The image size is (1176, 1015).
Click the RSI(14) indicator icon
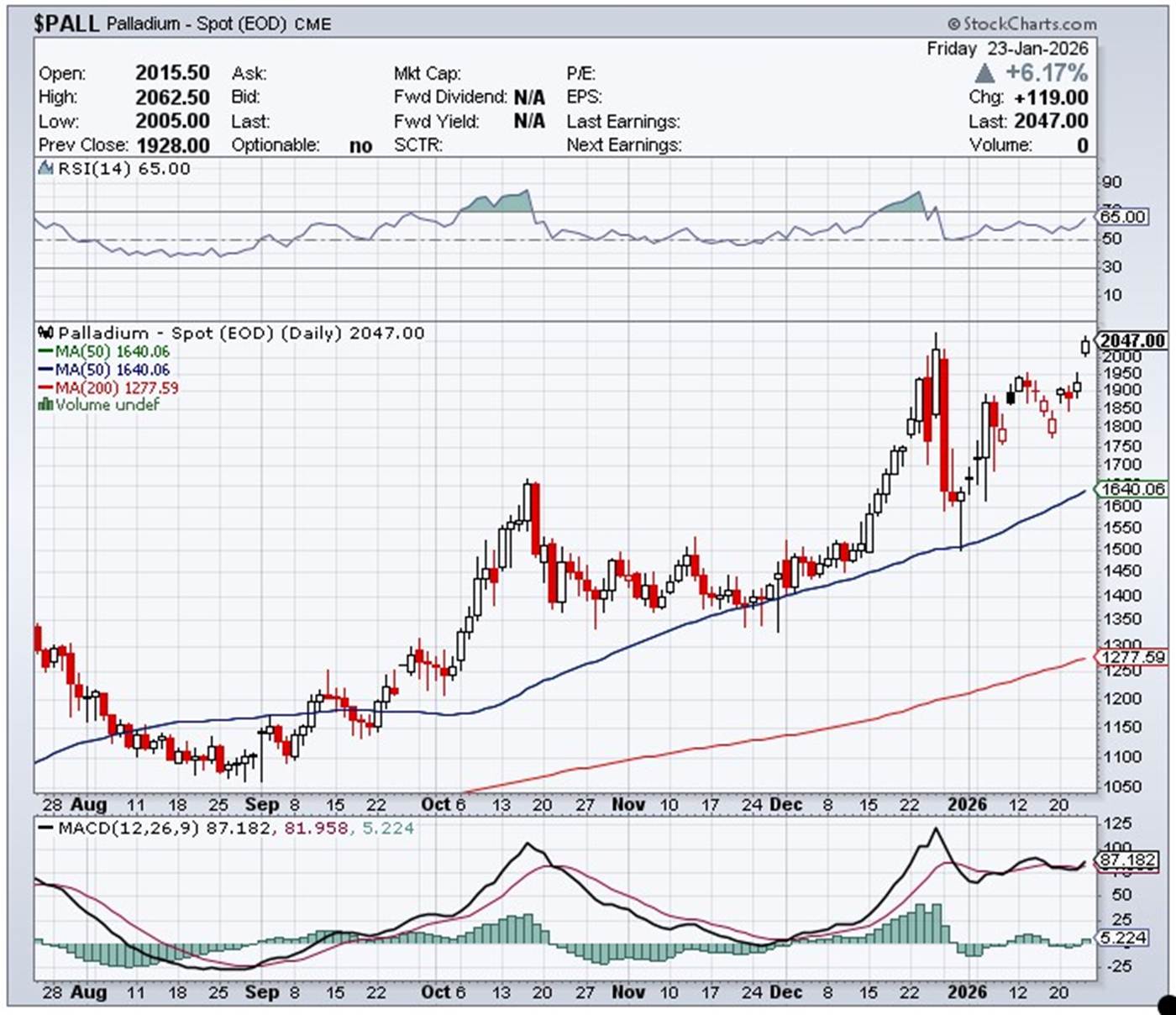(46, 169)
